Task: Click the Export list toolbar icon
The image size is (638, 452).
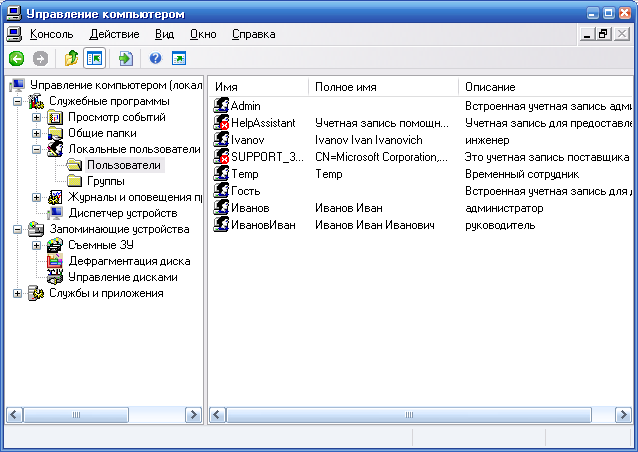Action: [126, 58]
